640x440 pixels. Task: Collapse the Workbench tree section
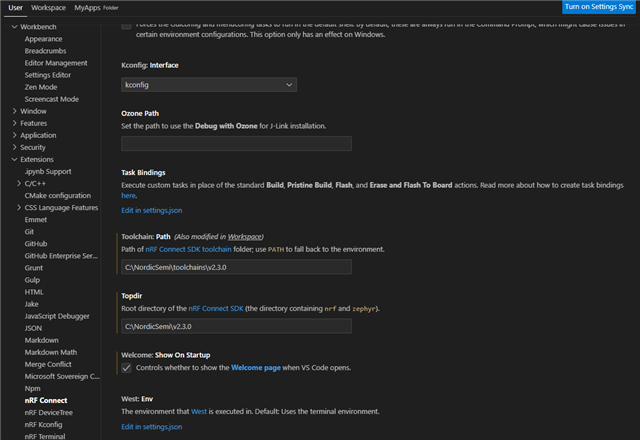[15, 27]
